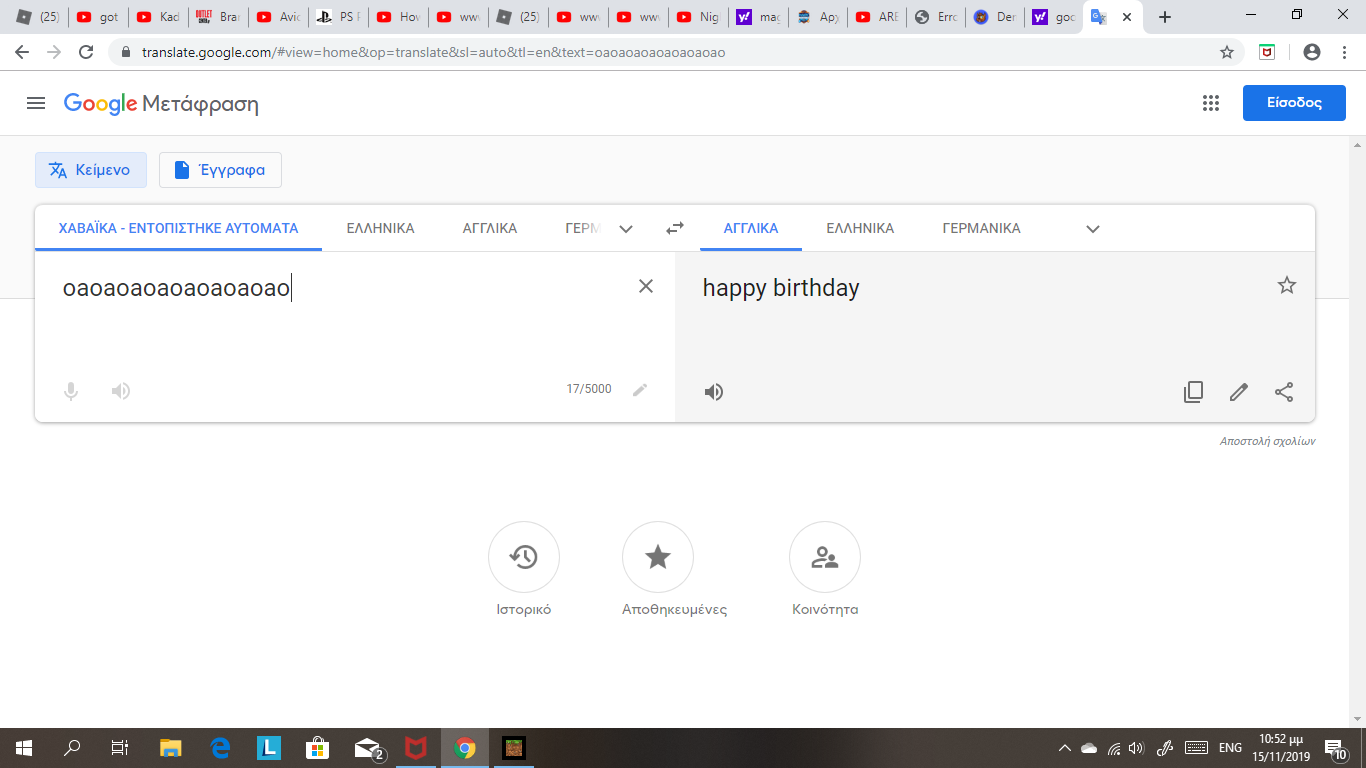Select the happy birthday translation text
Screen dimensions: 1366x768
(781, 288)
